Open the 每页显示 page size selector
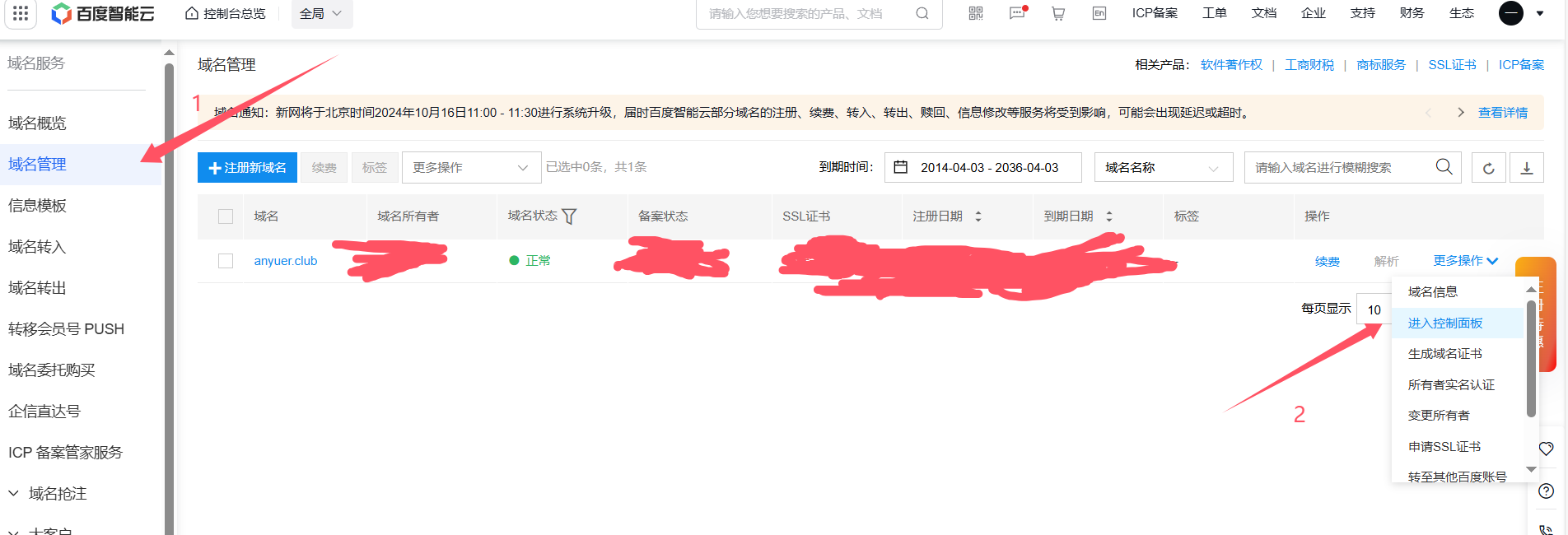Viewport: 1568px width, 535px height. 1374,309
